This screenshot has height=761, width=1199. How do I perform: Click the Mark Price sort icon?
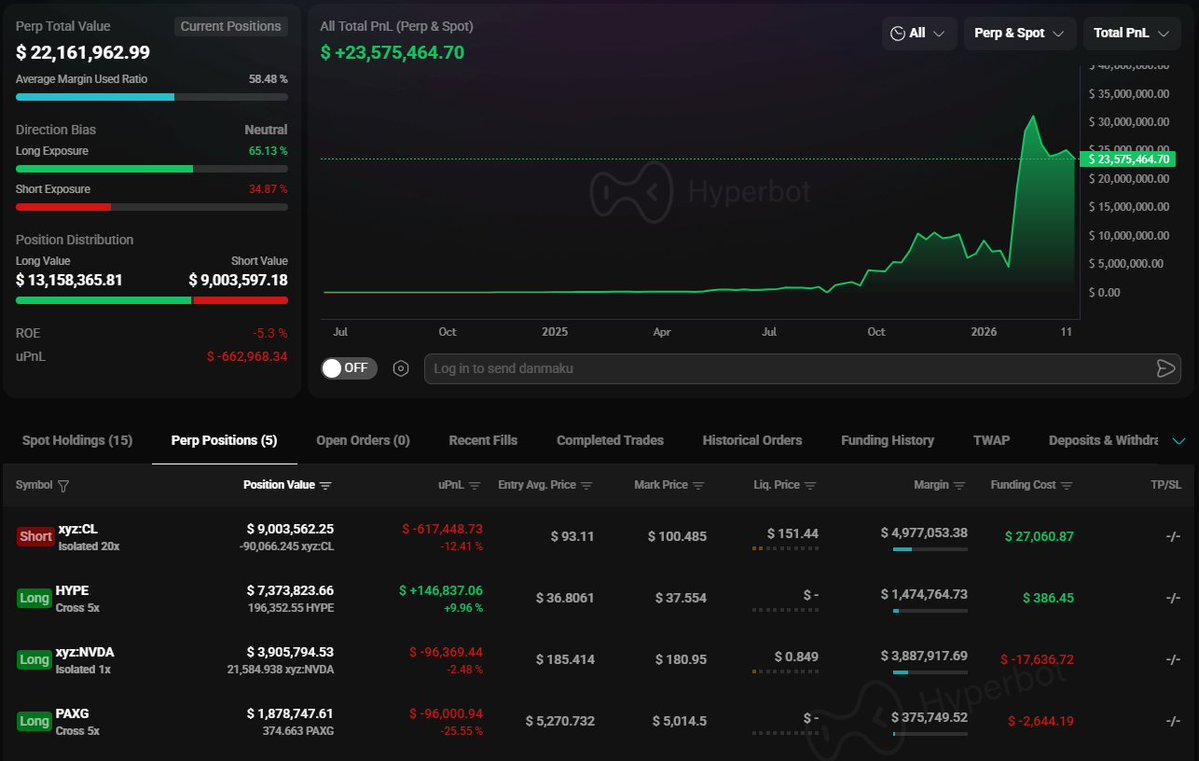pos(698,486)
